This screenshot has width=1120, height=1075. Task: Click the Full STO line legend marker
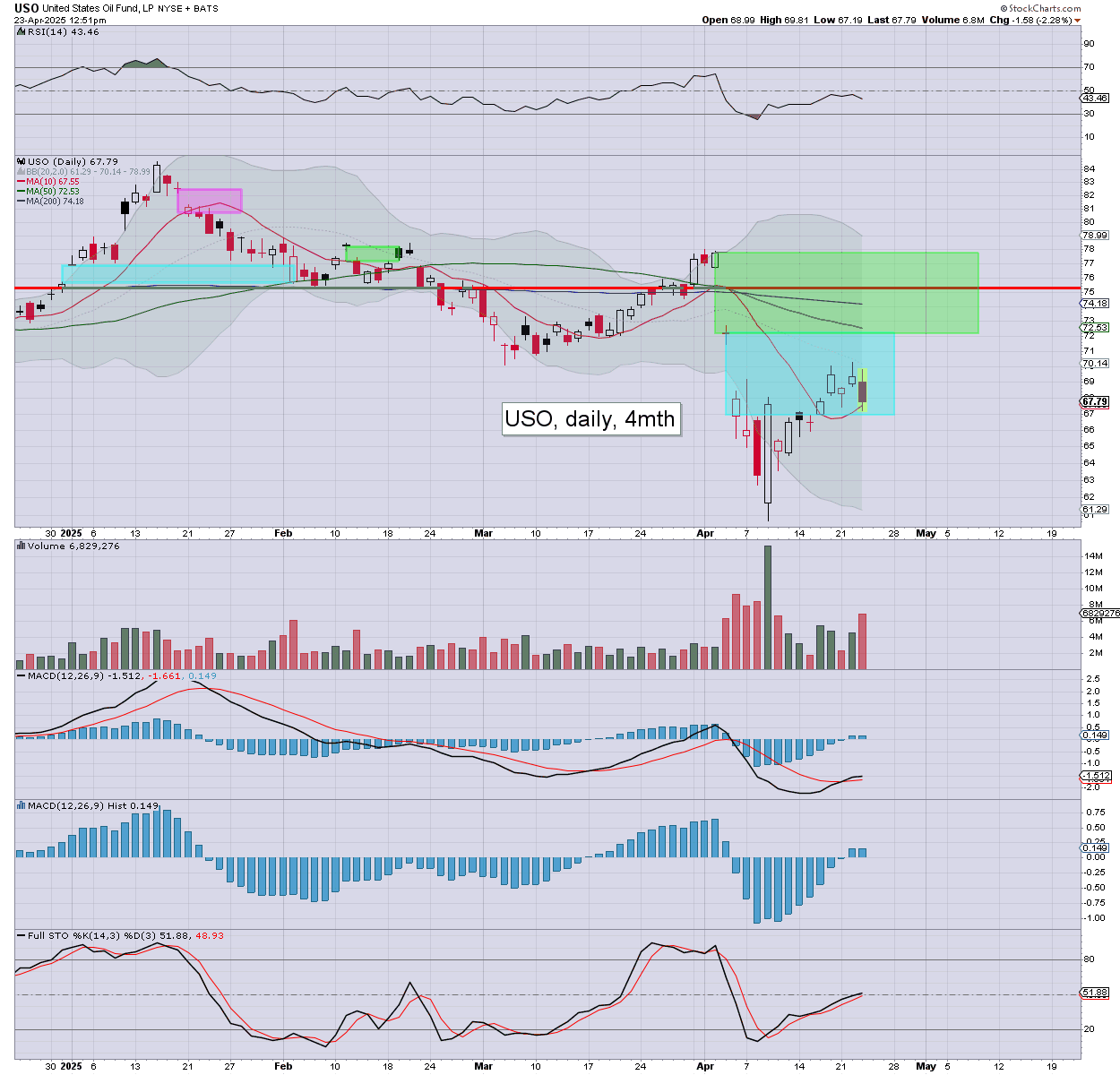point(21,935)
